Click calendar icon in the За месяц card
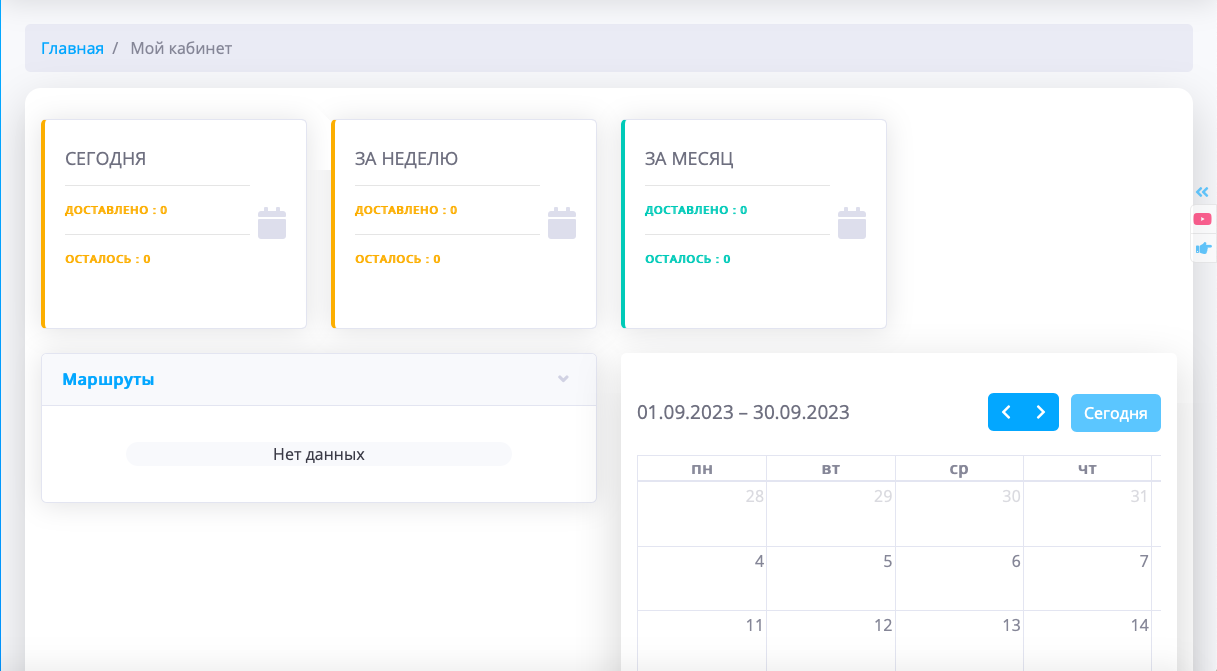This screenshot has width=1217, height=671. click(x=852, y=223)
